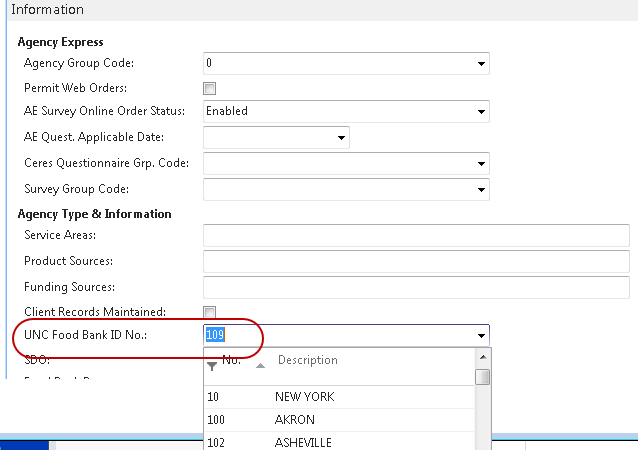Viewport: 638px width, 450px height.
Task: Toggle the Permit Web Orders checkbox
Action: pyautogui.click(x=210, y=88)
